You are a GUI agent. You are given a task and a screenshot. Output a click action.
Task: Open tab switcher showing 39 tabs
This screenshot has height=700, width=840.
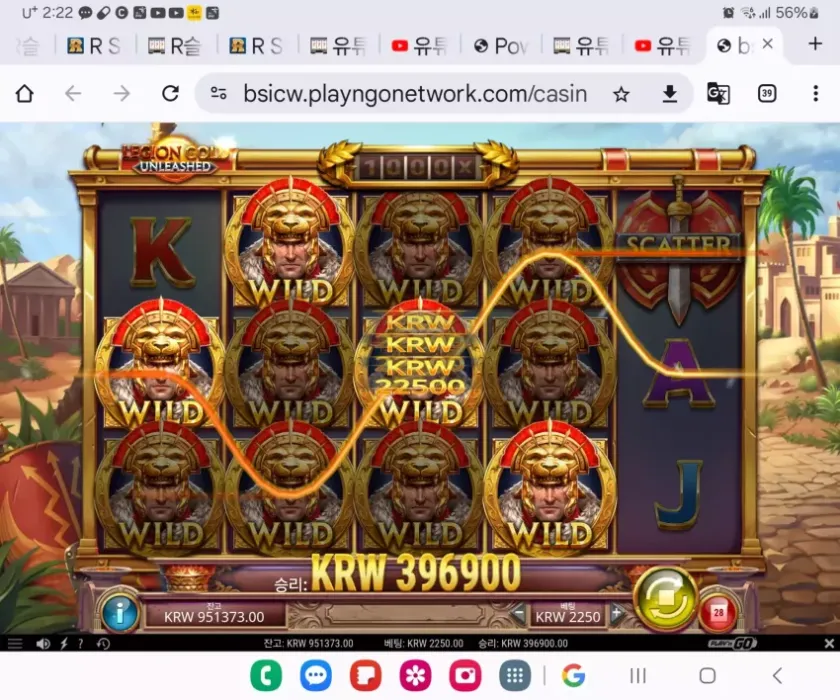click(767, 94)
